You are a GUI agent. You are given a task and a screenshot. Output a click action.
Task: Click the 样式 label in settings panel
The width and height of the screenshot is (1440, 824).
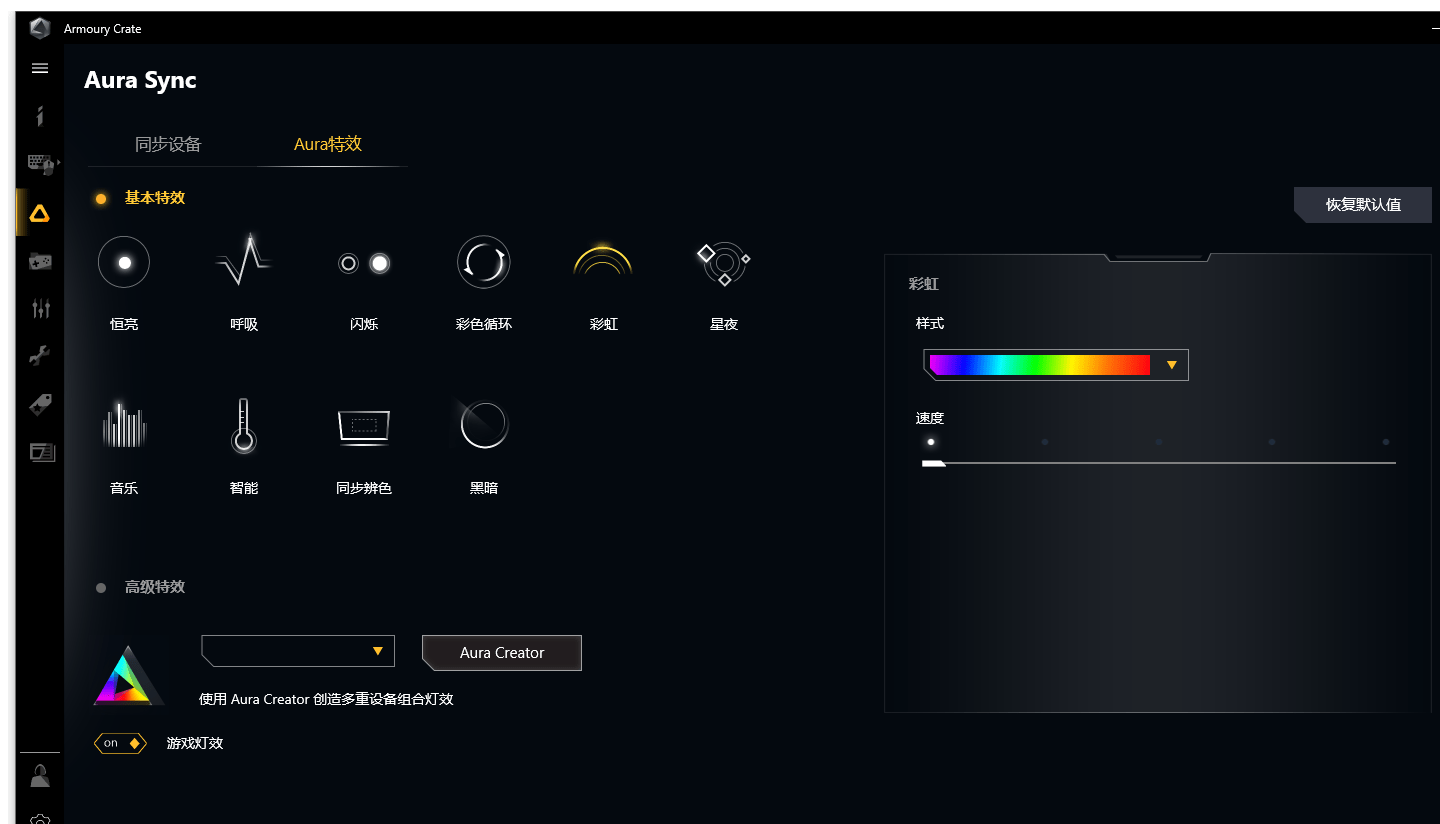point(930,323)
